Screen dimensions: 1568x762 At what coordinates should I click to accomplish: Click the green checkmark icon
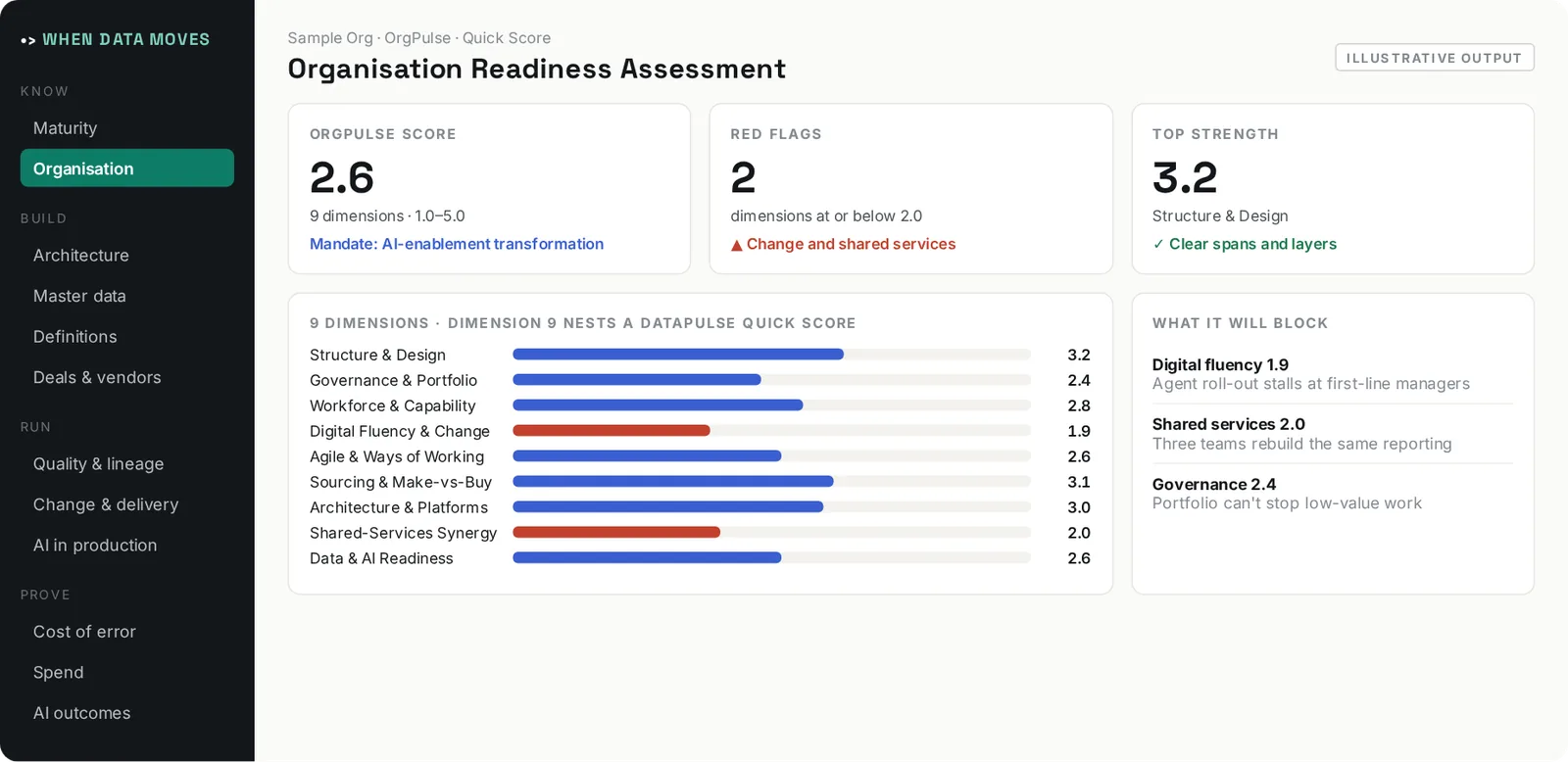[x=1158, y=244]
